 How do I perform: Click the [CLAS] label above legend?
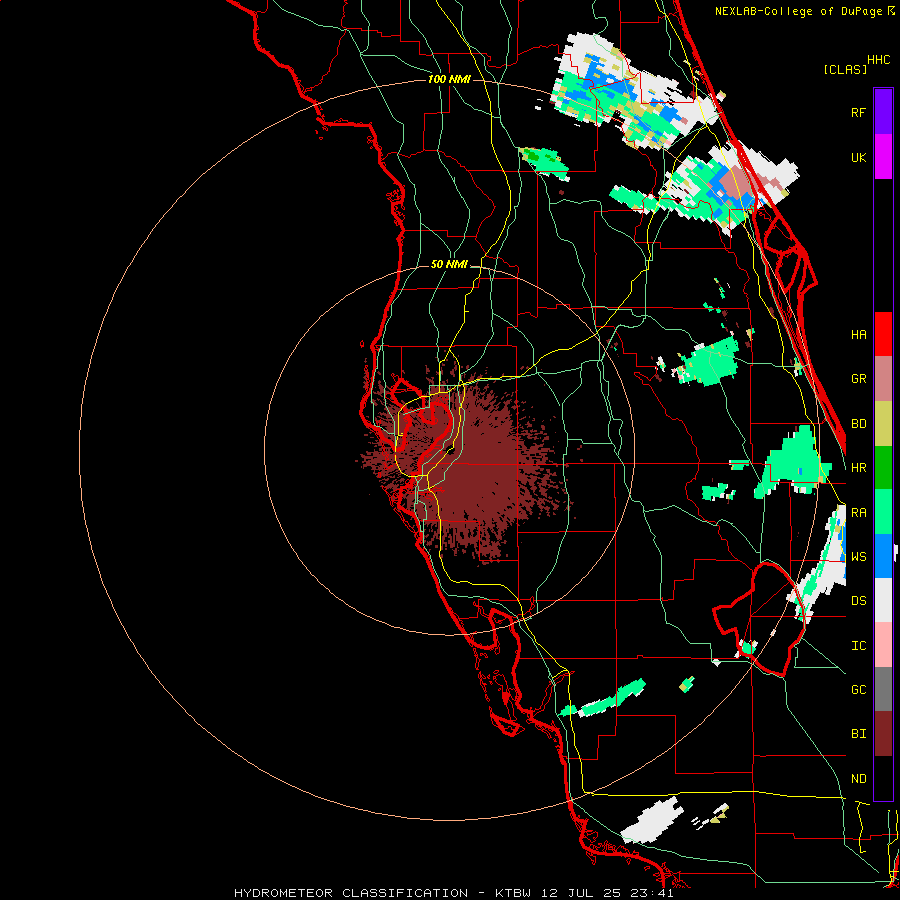coord(845,70)
